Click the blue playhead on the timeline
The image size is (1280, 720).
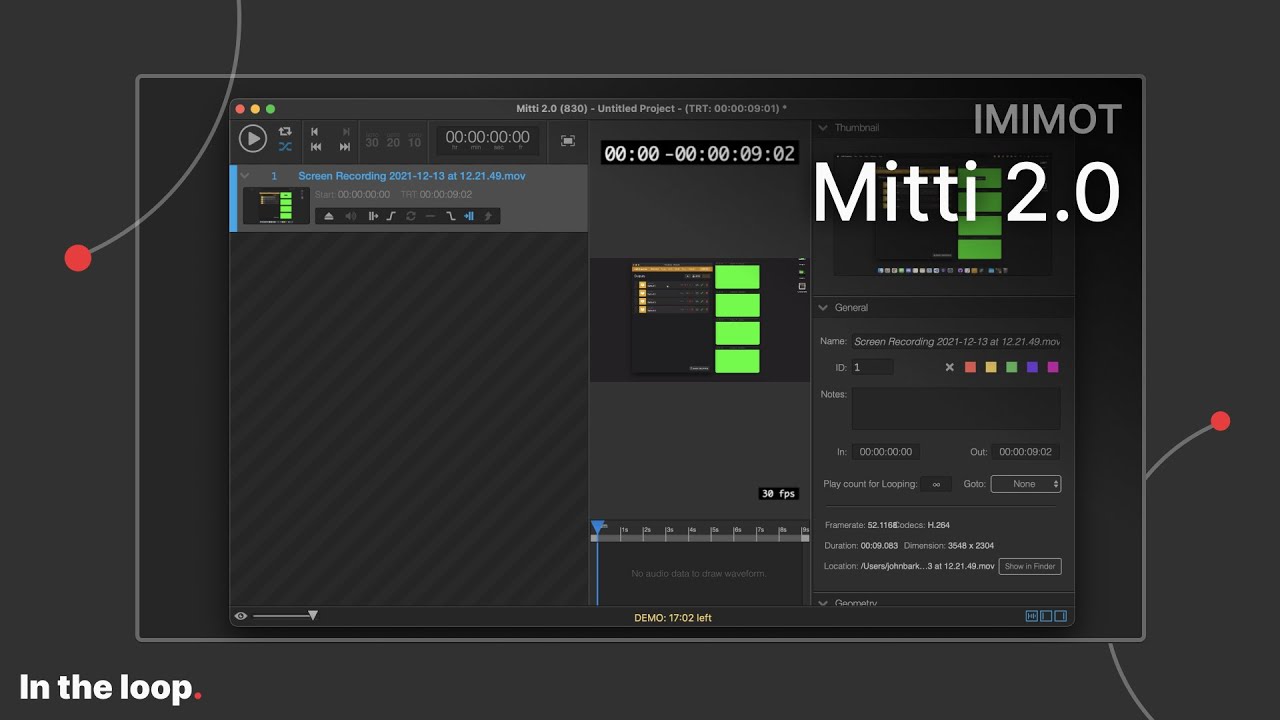(x=597, y=527)
